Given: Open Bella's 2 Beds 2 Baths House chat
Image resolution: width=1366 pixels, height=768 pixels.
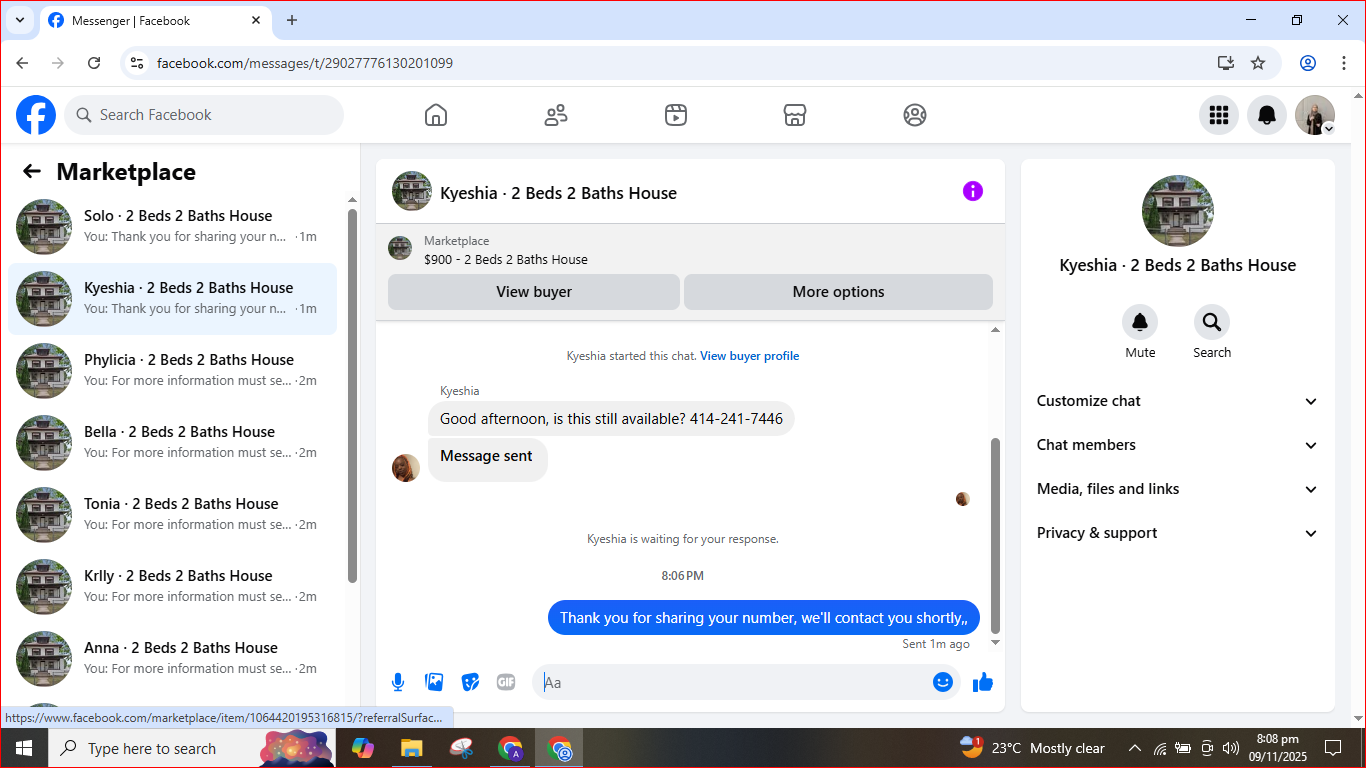Looking at the screenshot, I should point(172,443).
